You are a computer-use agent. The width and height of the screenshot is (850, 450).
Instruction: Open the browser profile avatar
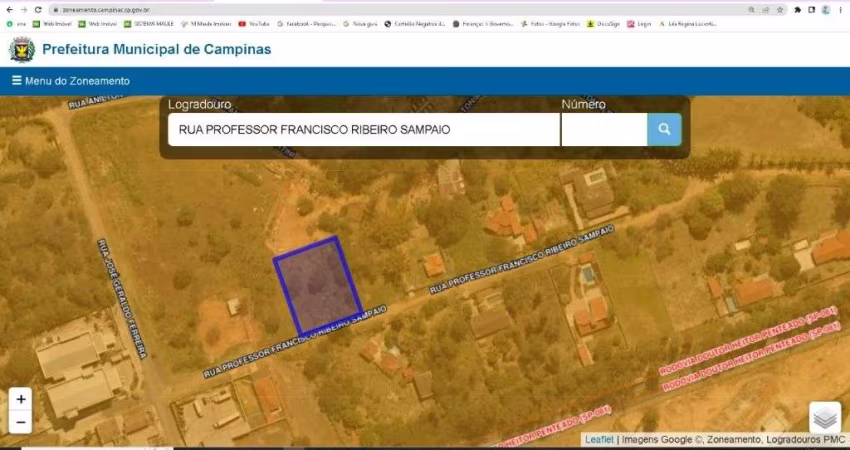[826, 10]
